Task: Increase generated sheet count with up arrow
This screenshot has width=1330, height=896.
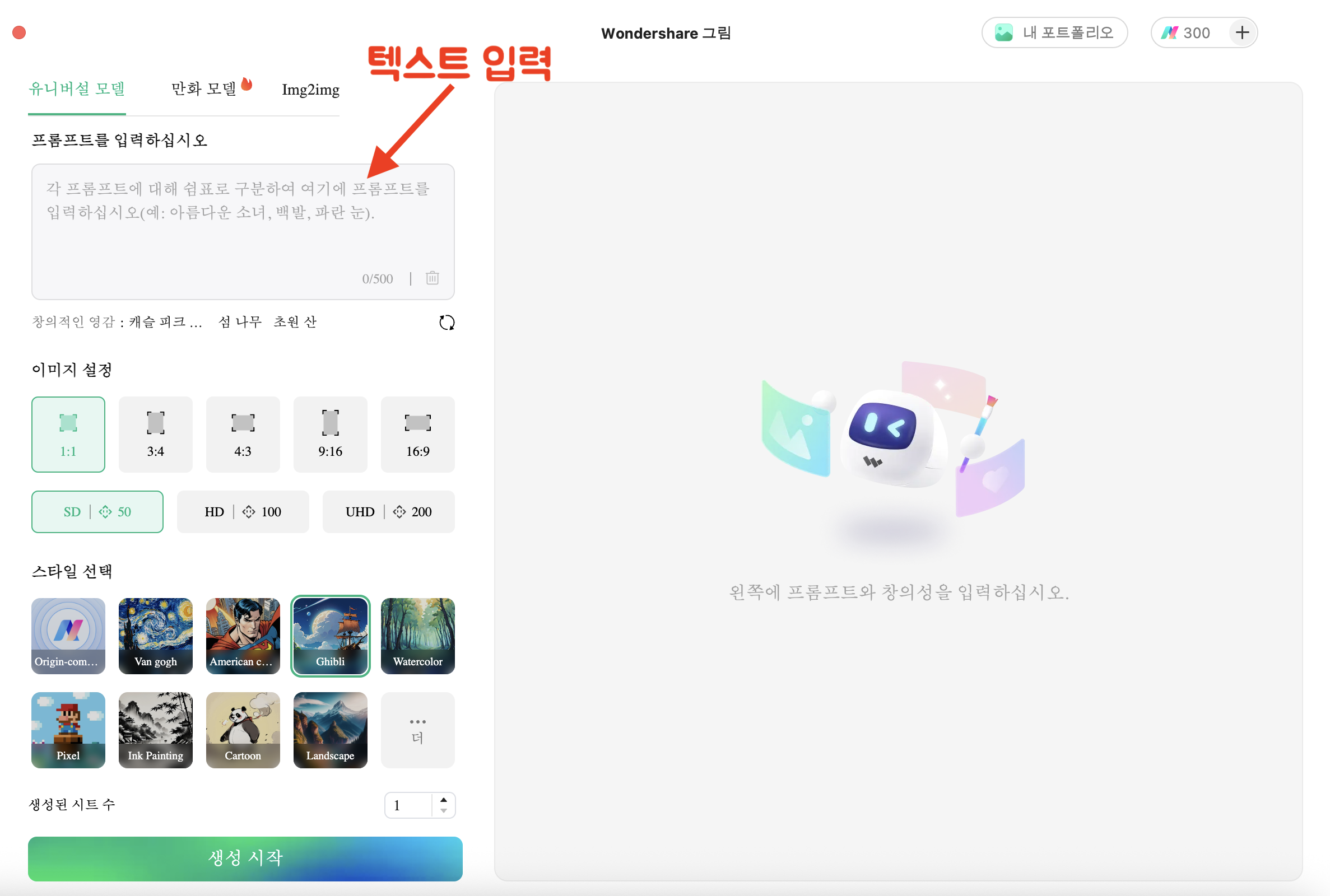Action: coord(444,800)
